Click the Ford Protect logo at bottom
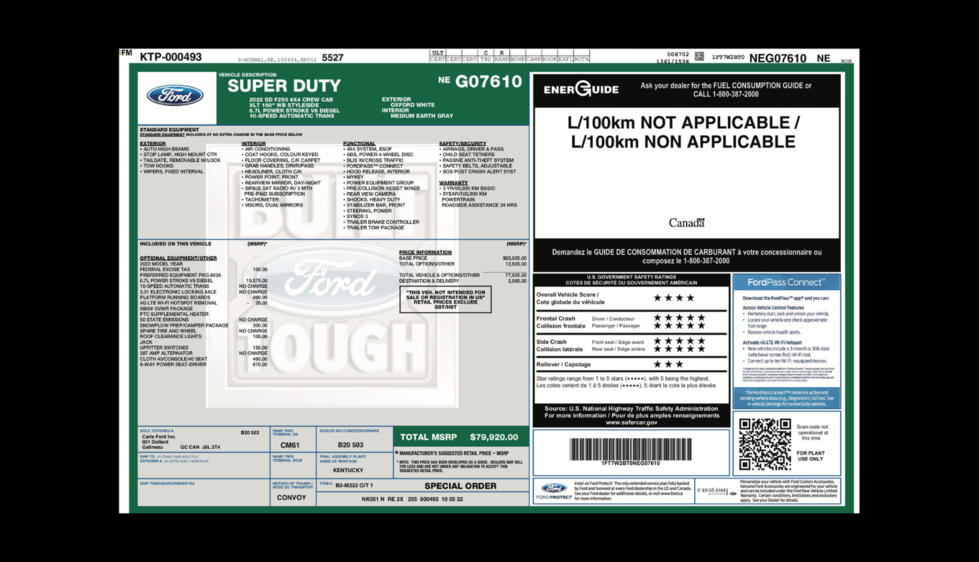979x562 pixels. (554, 491)
